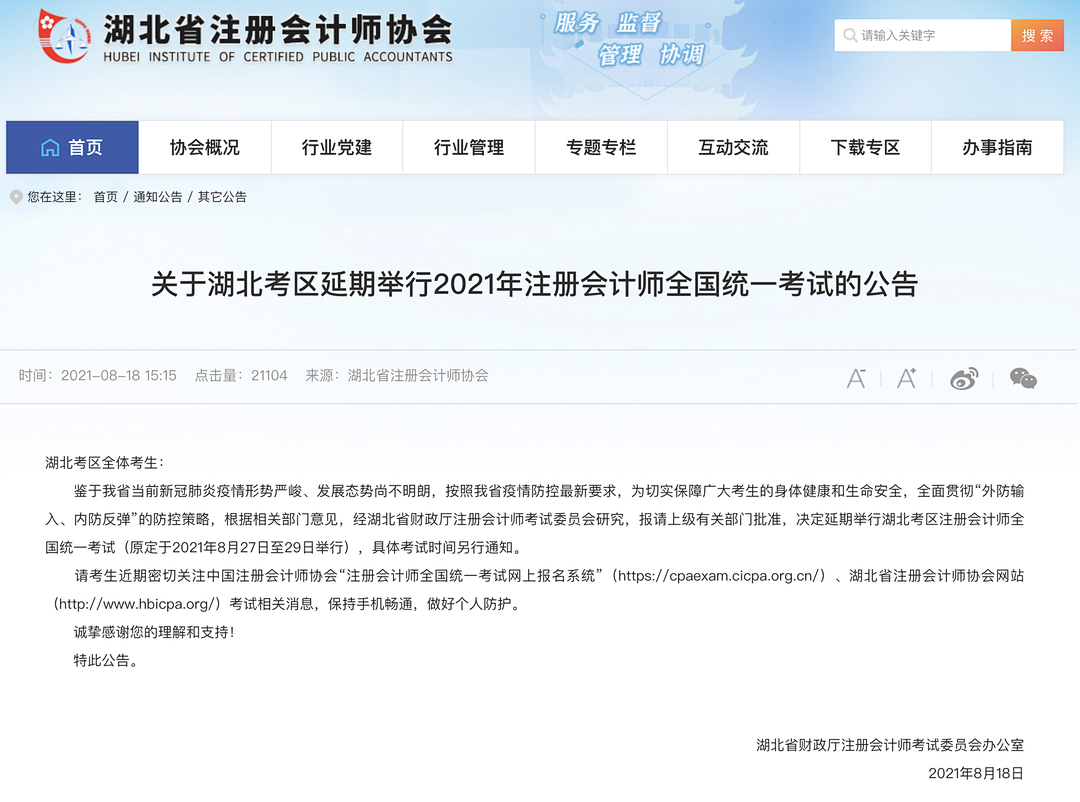Click the 湖北省注册会计师协会 site title

tap(278, 30)
